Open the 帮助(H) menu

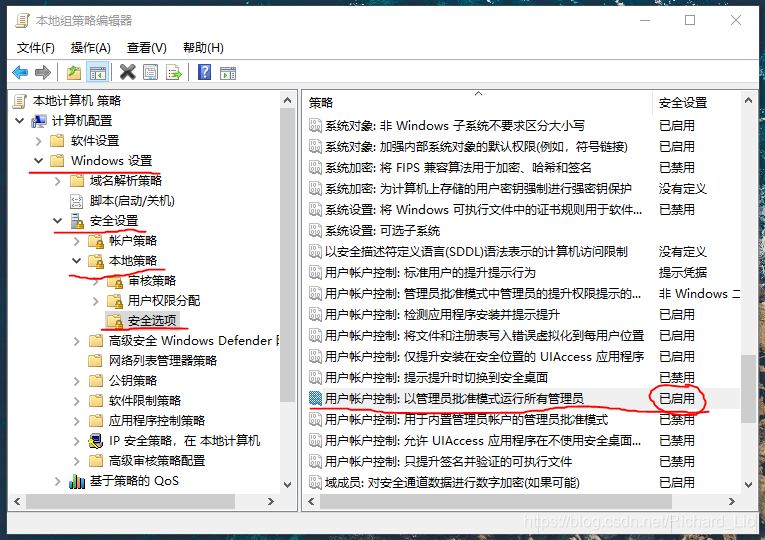click(203, 48)
